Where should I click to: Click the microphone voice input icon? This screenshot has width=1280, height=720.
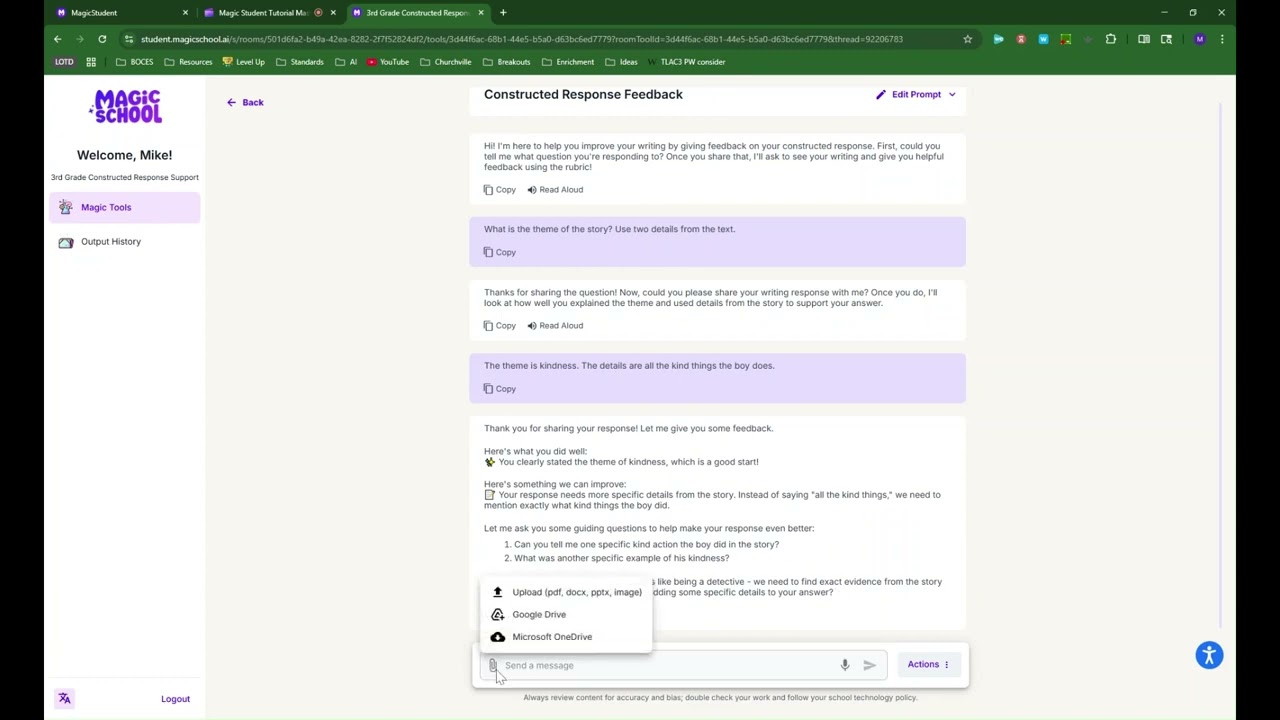tap(845, 665)
